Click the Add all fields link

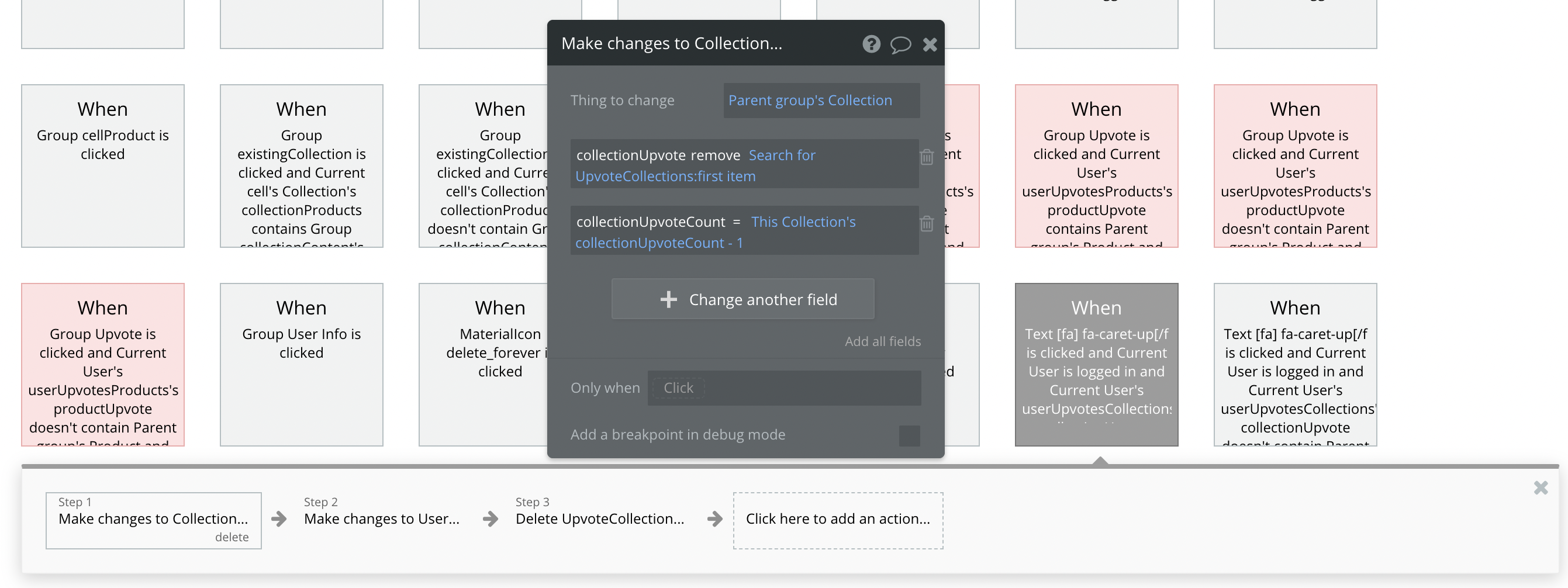tap(882, 341)
